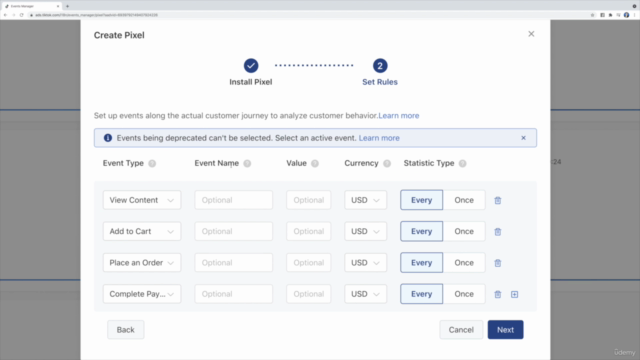Click the Back button
The image size is (640, 360).
(125, 330)
